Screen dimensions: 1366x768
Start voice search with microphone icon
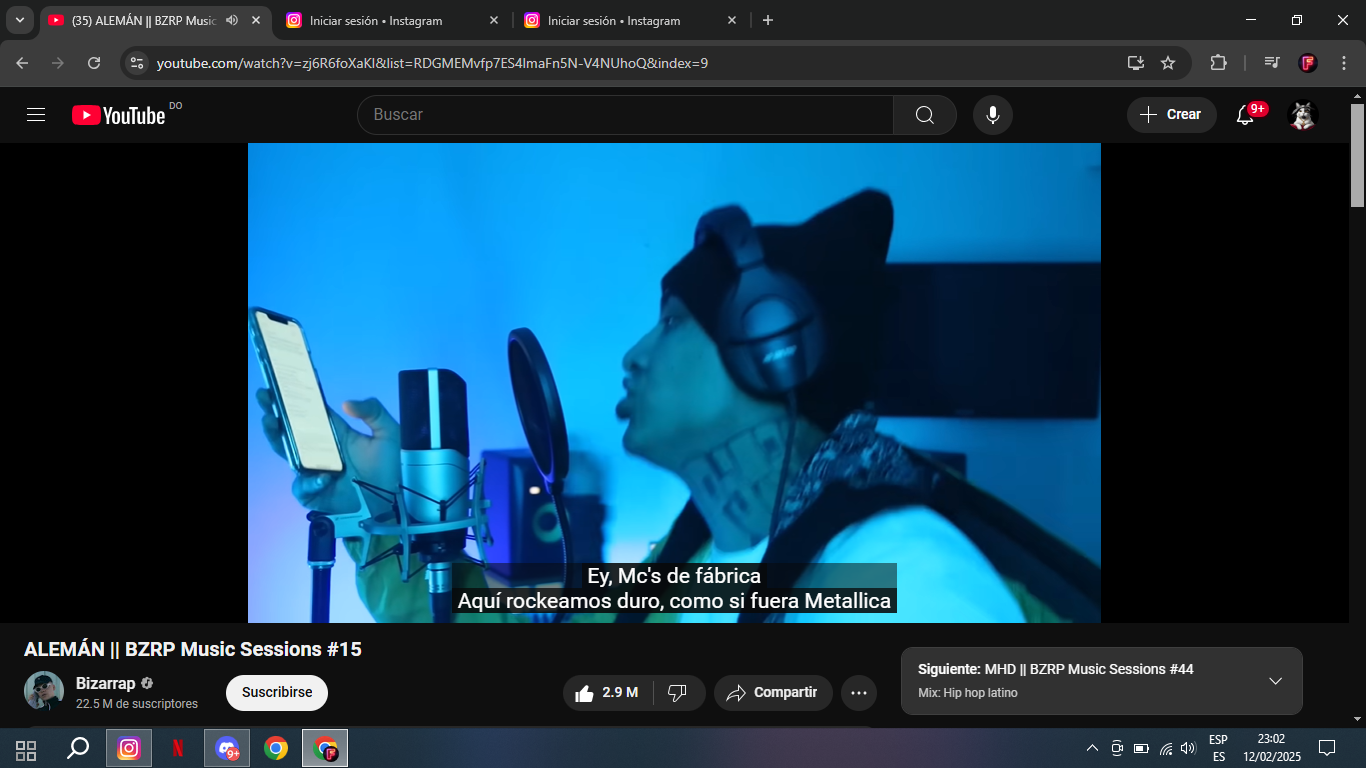coord(992,115)
